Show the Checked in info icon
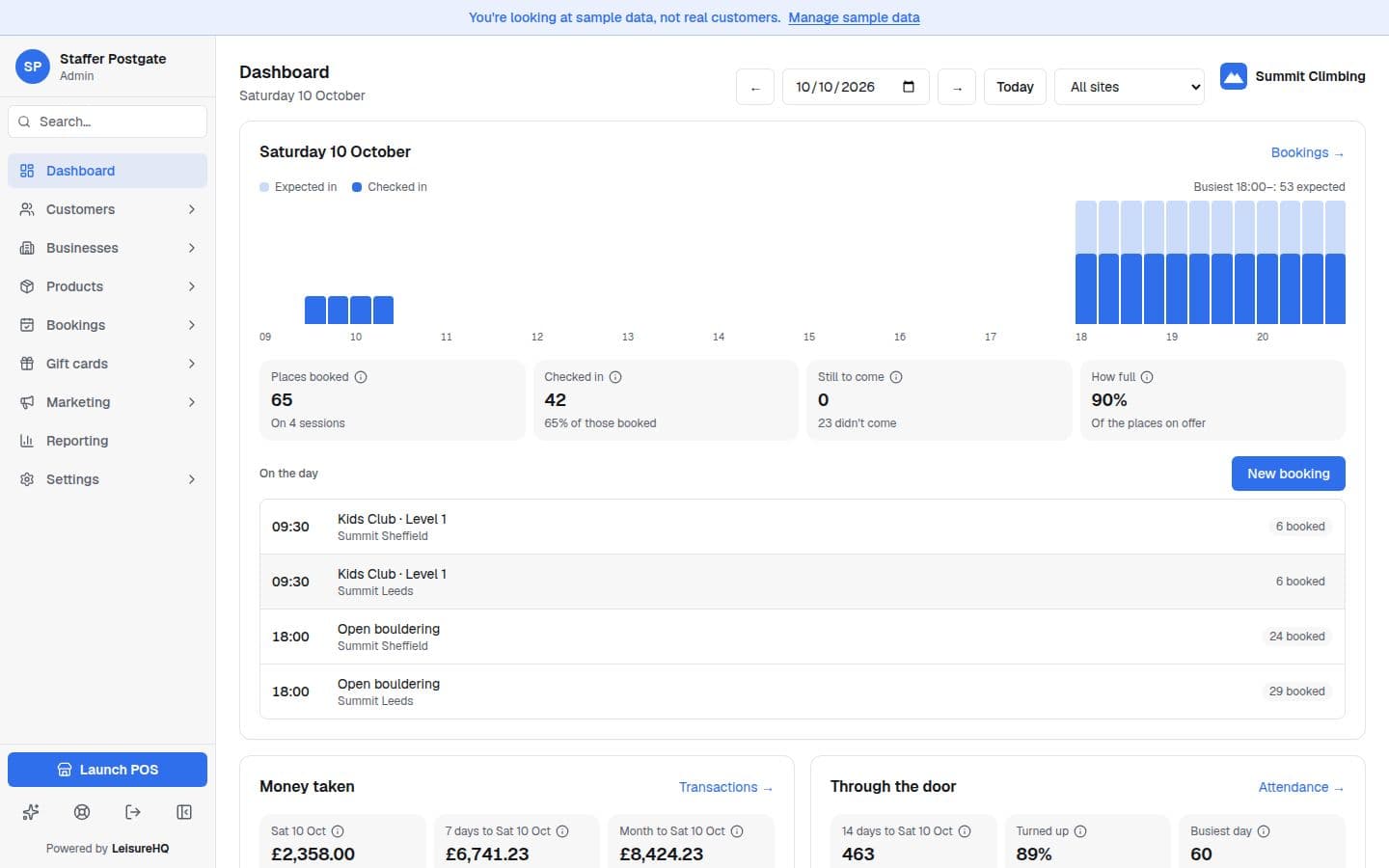The width and height of the screenshot is (1389, 868). 615,377
